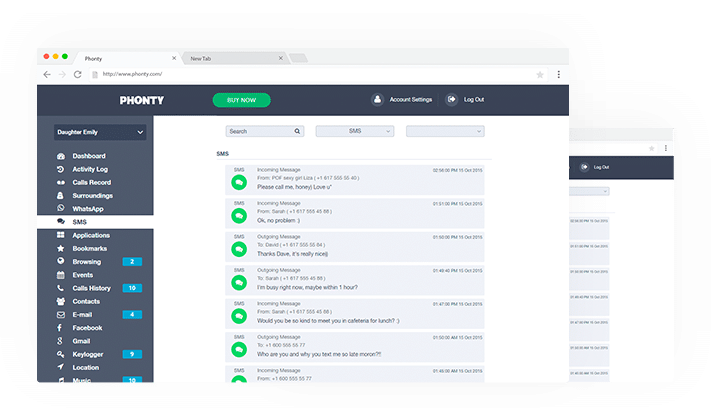
Task: Bookmark page with the browser star icon
Action: [x=540, y=75]
